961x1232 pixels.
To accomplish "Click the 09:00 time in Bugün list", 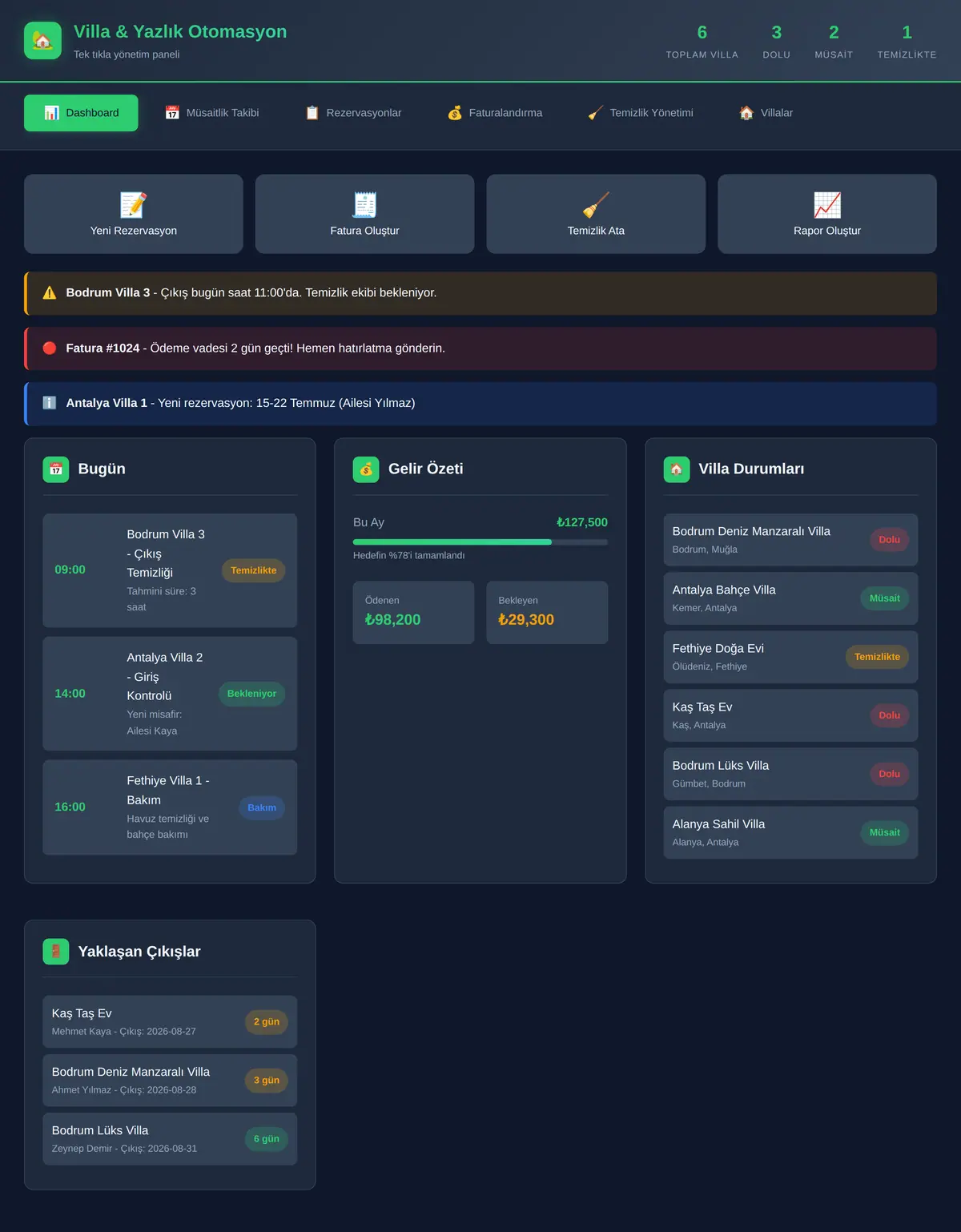I will pyautogui.click(x=70, y=570).
